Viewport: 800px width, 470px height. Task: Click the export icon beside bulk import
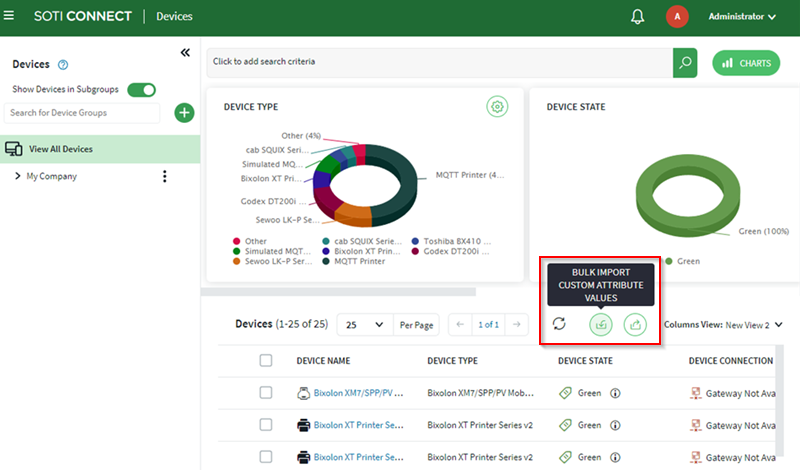tap(635, 325)
